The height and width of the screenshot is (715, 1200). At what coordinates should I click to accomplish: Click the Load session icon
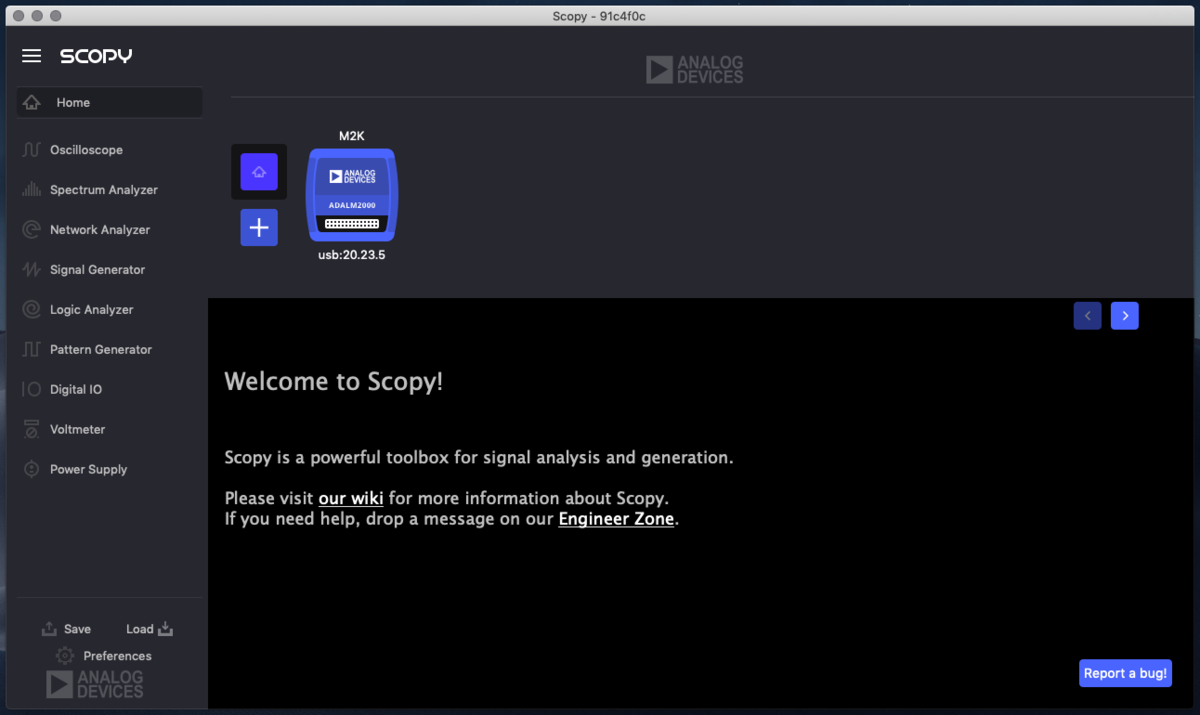tap(166, 629)
